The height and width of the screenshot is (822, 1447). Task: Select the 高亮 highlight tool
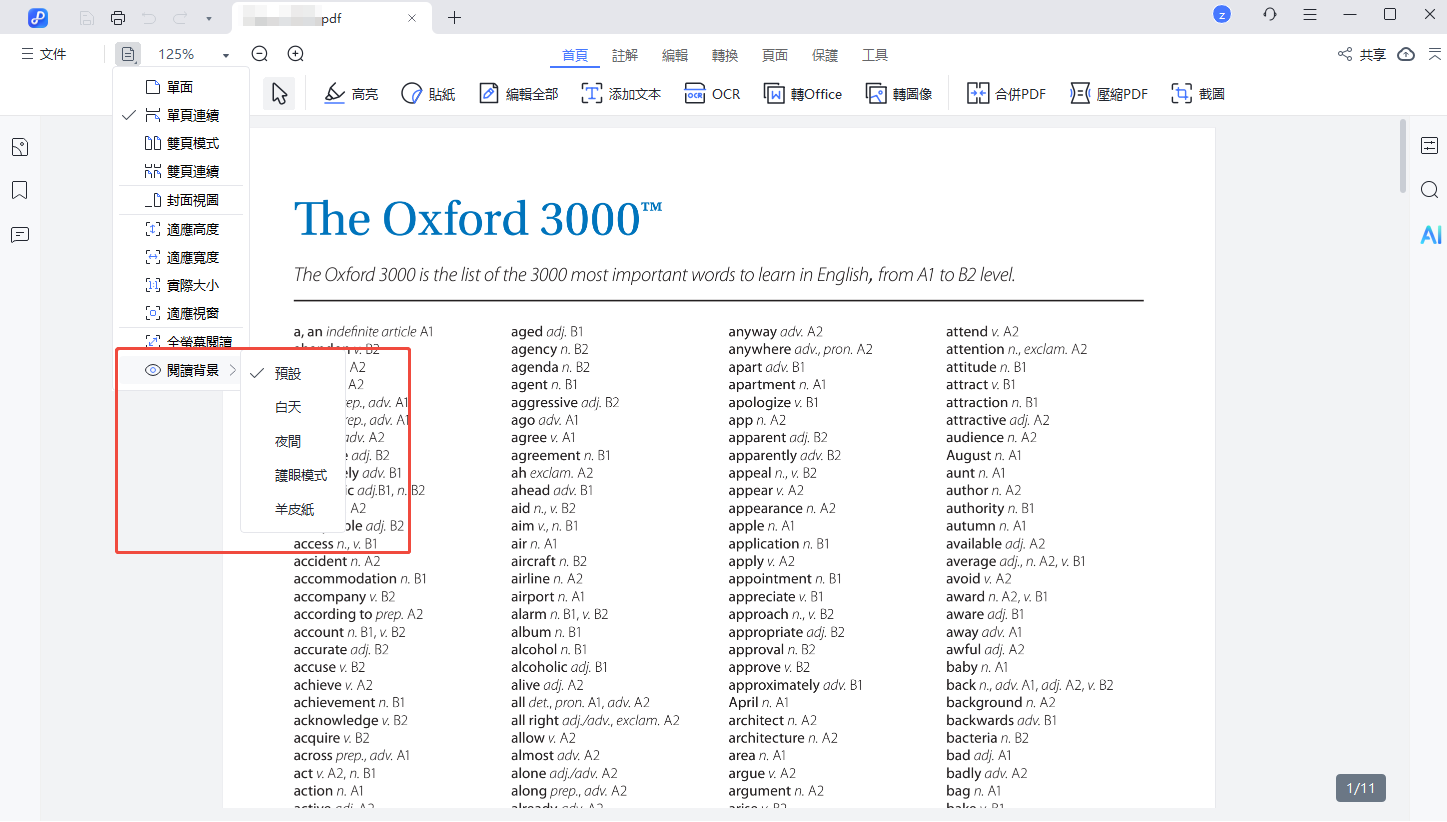pyautogui.click(x=352, y=94)
